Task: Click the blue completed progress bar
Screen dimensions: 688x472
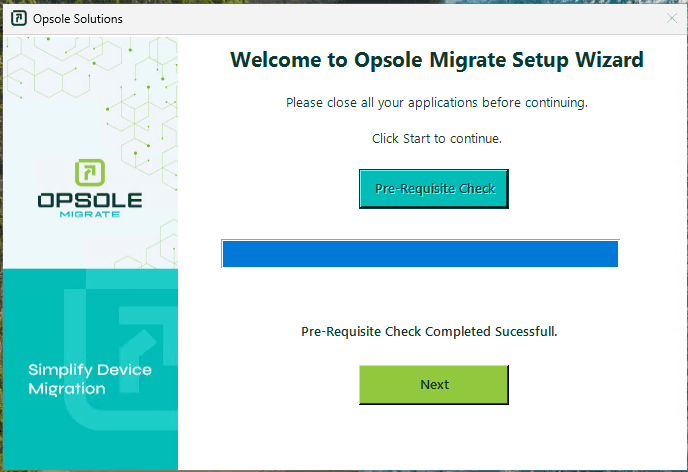Action: (420, 254)
